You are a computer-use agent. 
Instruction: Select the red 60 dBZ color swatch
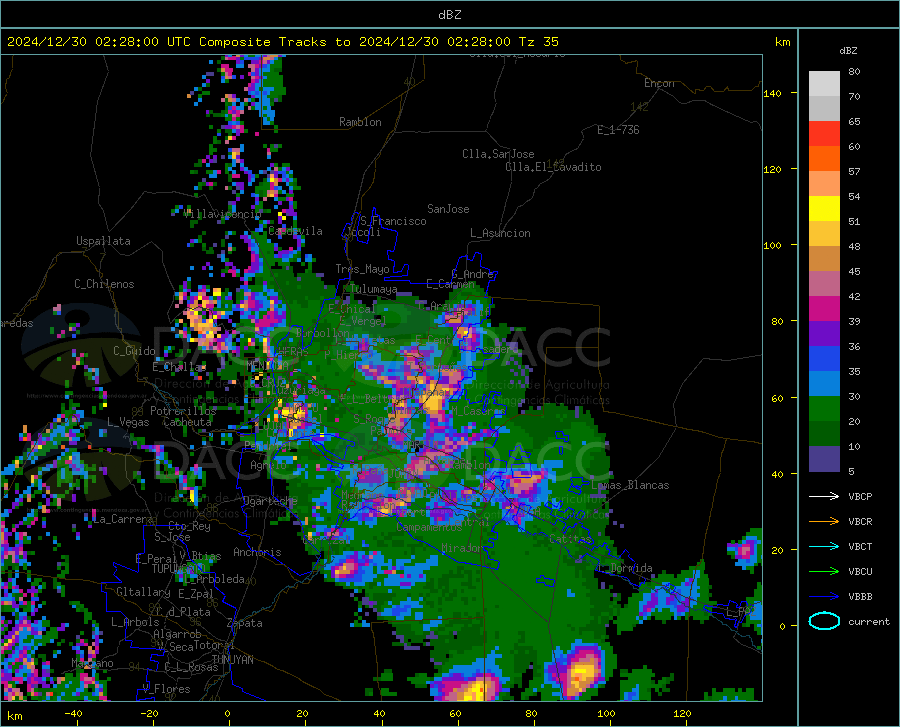tap(824, 134)
